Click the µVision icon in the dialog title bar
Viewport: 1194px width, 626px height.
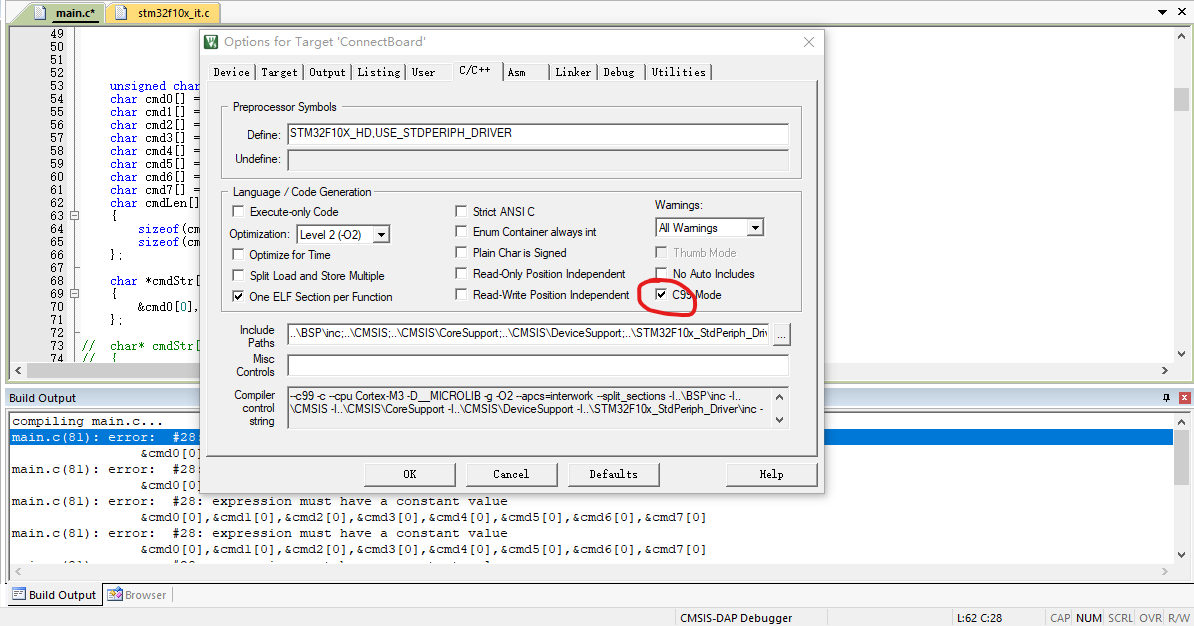pos(210,42)
